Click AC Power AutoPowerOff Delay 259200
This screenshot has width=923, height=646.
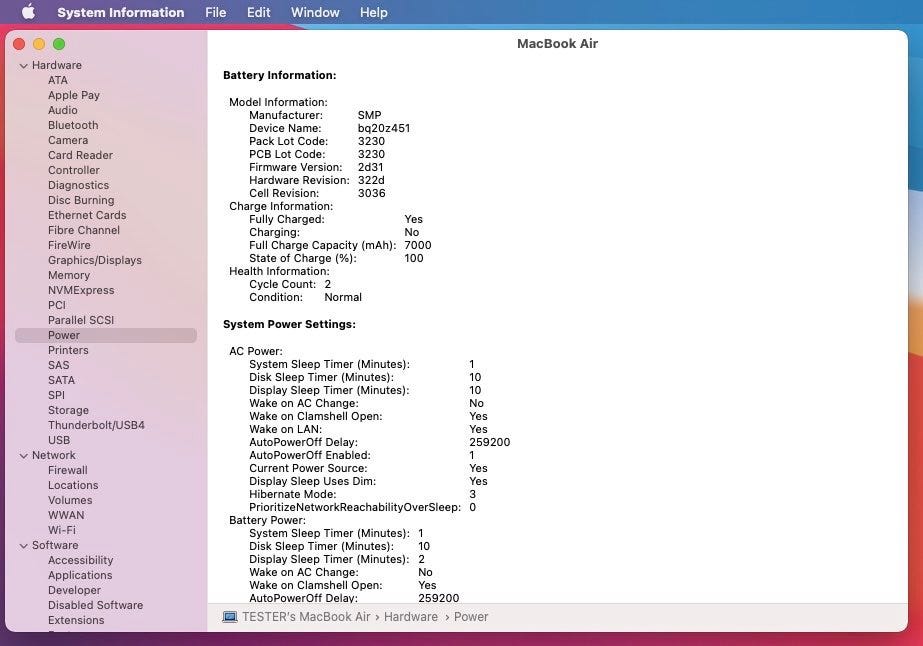490,442
